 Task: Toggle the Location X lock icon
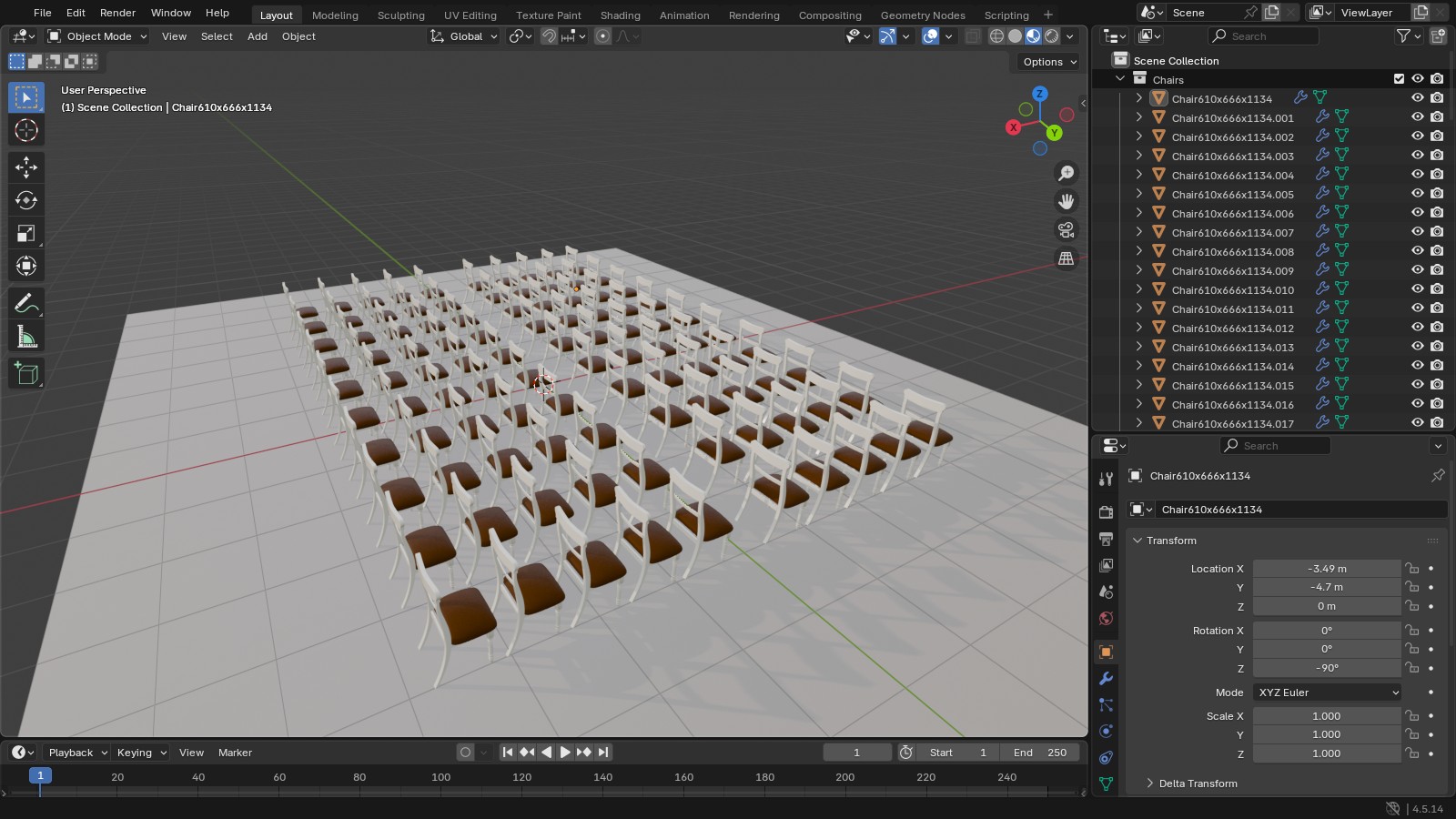tap(1411, 569)
